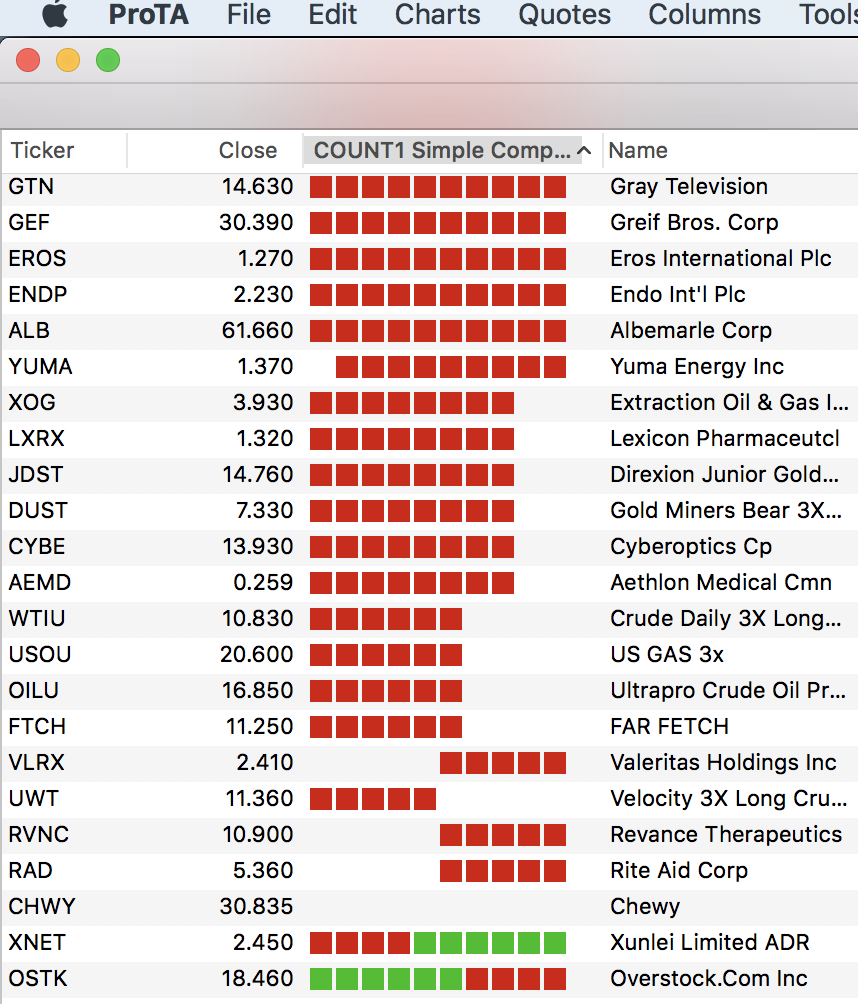Select the UWT ticker
The width and height of the screenshot is (858, 1004).
coord(33,798)
